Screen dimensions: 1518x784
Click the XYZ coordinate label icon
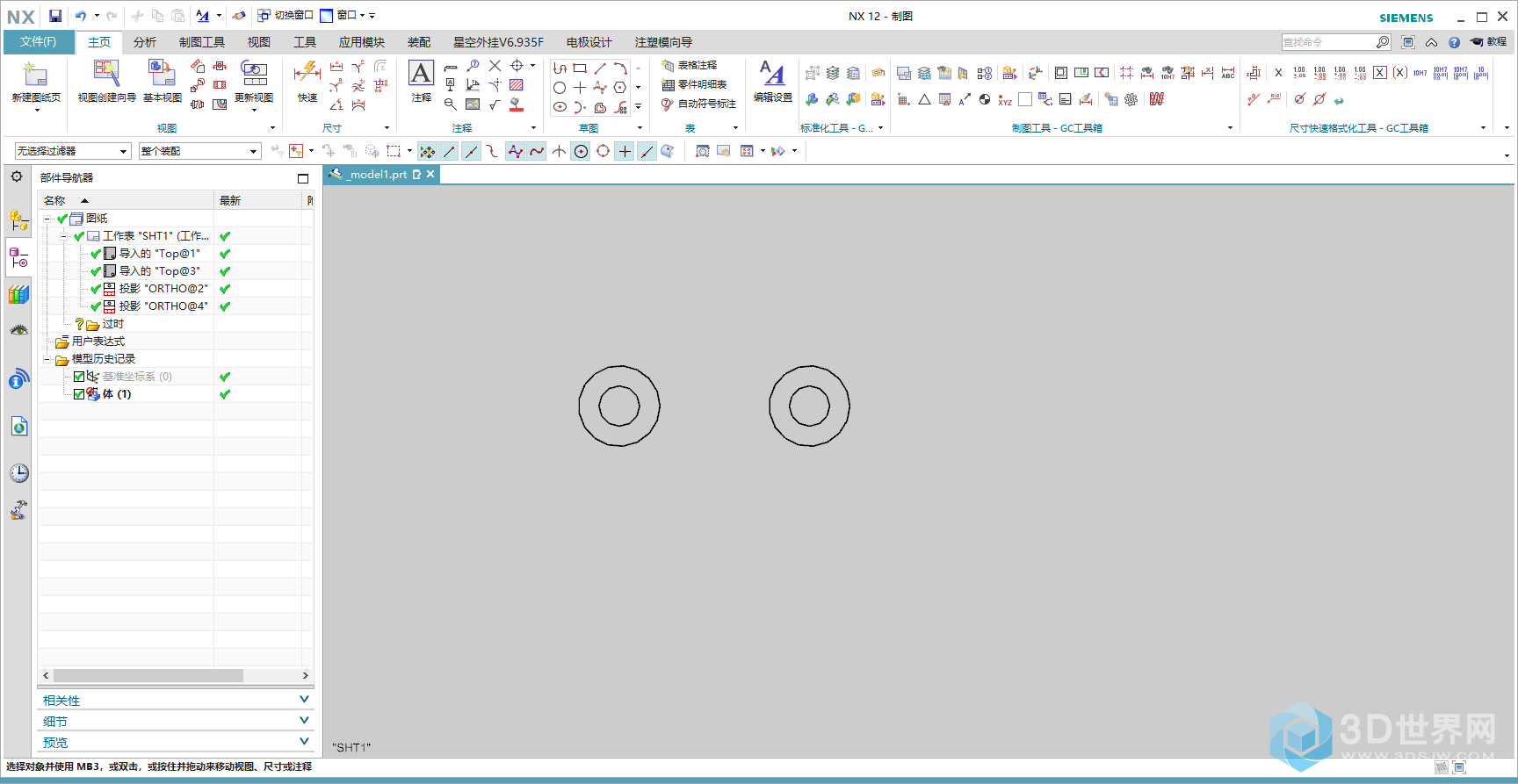[1005, 100]
